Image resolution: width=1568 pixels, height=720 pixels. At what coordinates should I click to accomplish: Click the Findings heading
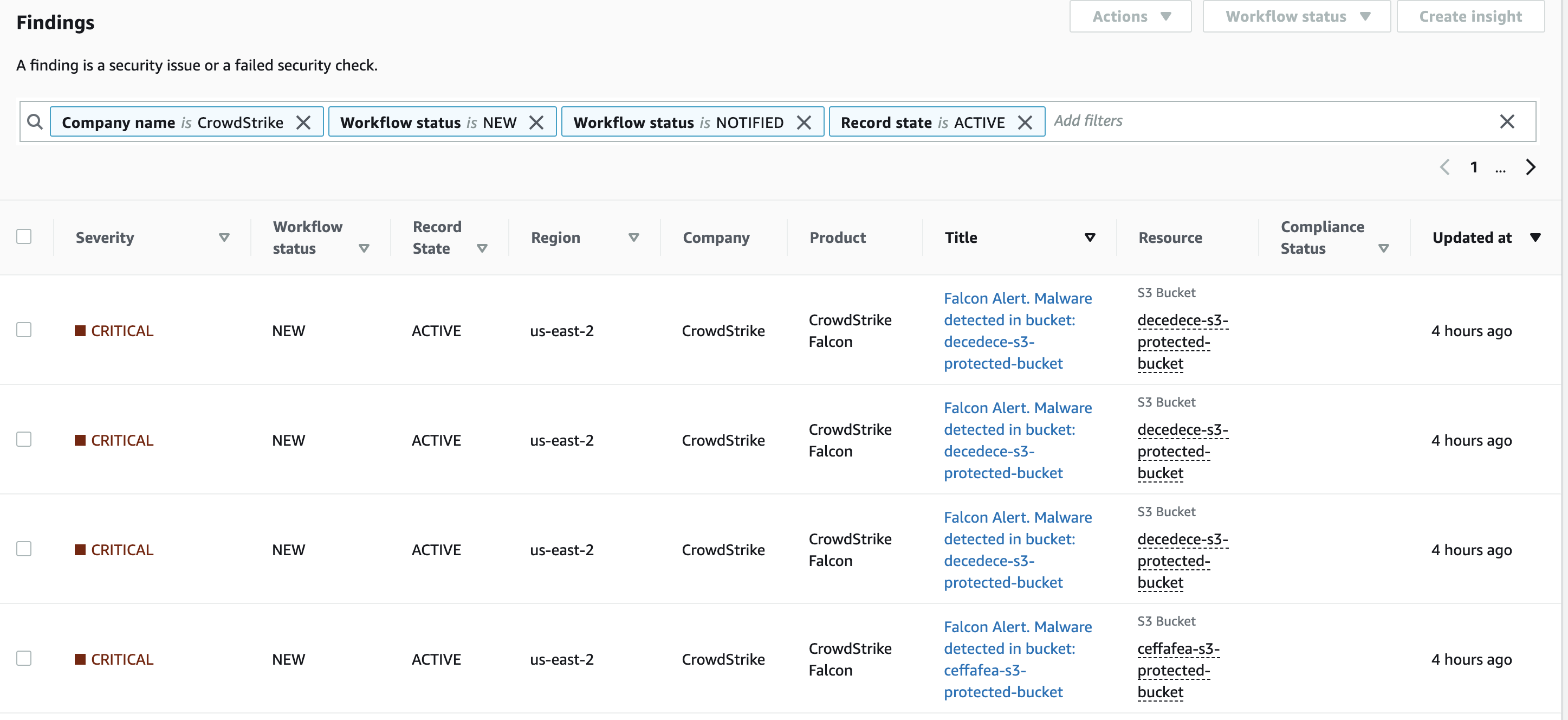click(55, 23)
